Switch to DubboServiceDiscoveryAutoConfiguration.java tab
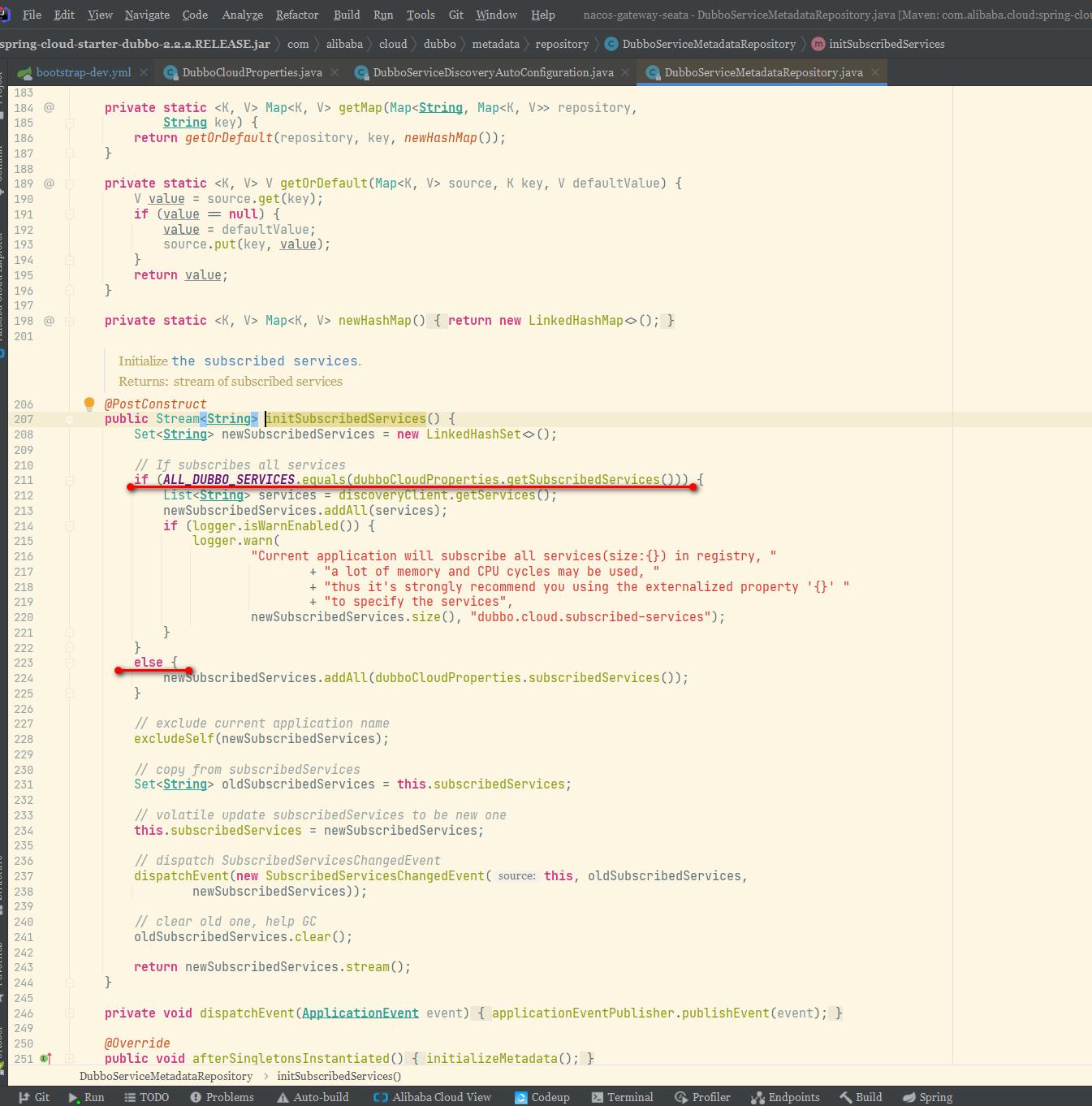Screen dimensions: 1092x1106 click(x=493, y=72)
